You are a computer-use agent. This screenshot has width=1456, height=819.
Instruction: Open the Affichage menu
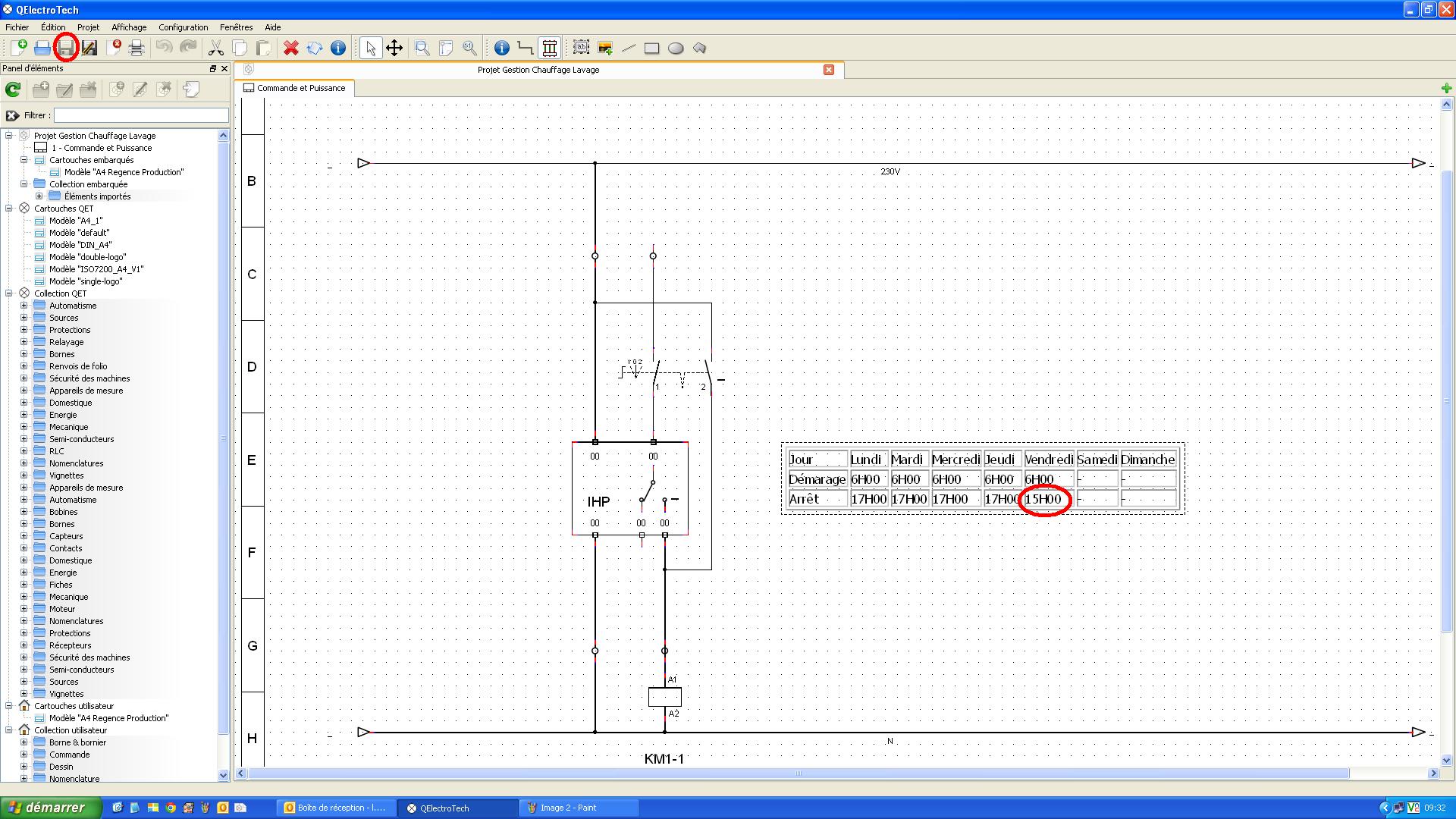coord(129,27)
